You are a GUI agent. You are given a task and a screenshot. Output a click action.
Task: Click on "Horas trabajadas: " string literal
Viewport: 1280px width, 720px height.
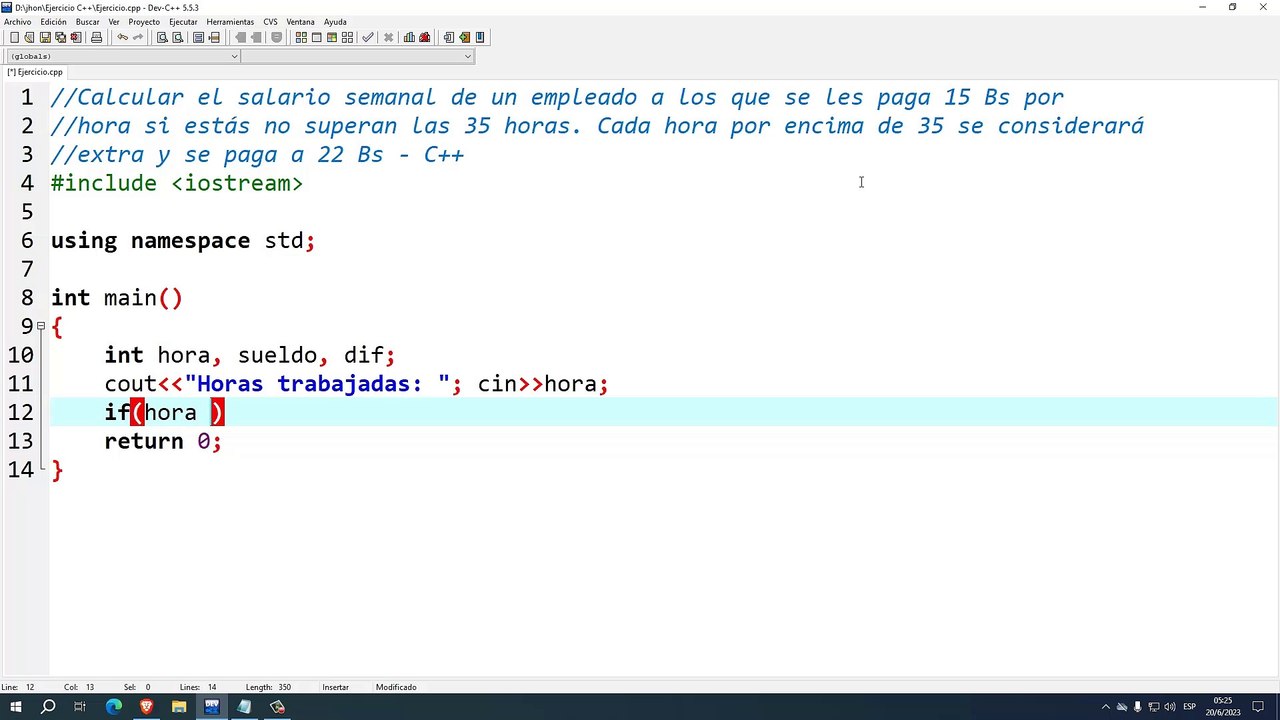click(x=317, y=384)
